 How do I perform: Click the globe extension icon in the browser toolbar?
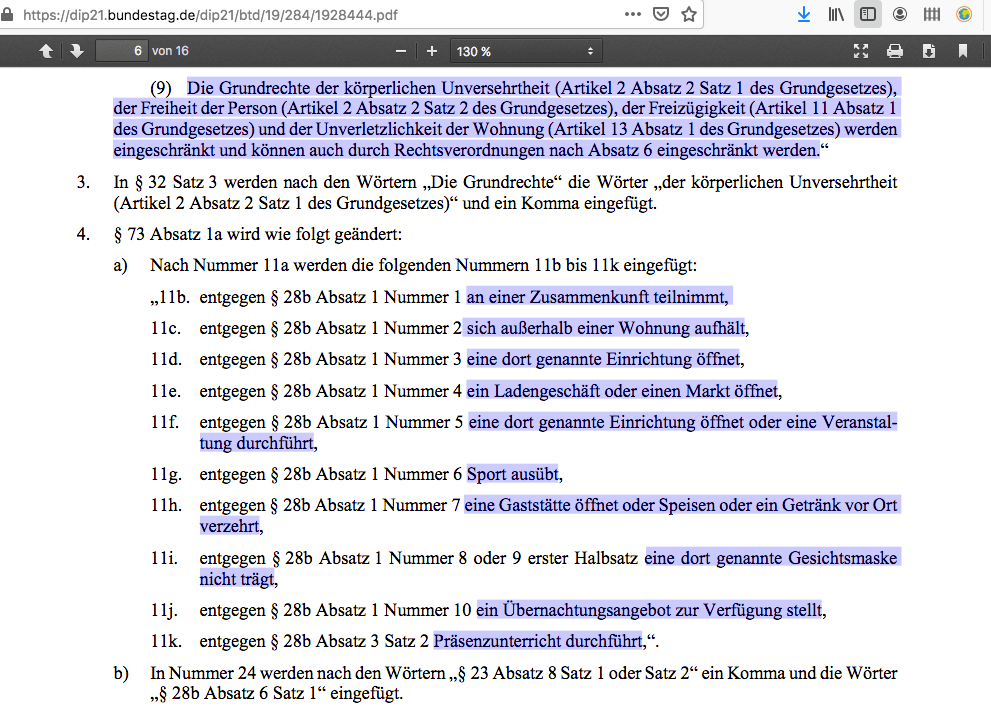[964, 14]
